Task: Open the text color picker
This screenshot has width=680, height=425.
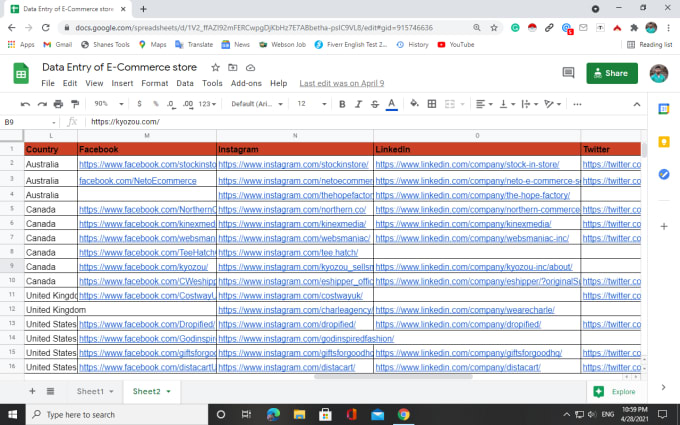Action: click(x=392, y=104)
